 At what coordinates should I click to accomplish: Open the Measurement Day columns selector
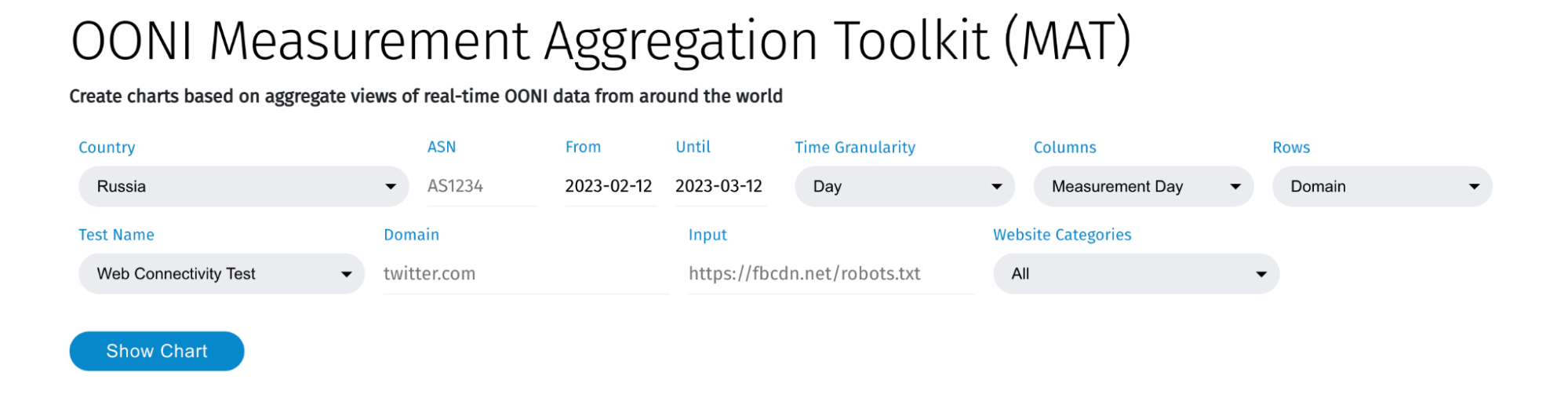(x=1130, y=187)
